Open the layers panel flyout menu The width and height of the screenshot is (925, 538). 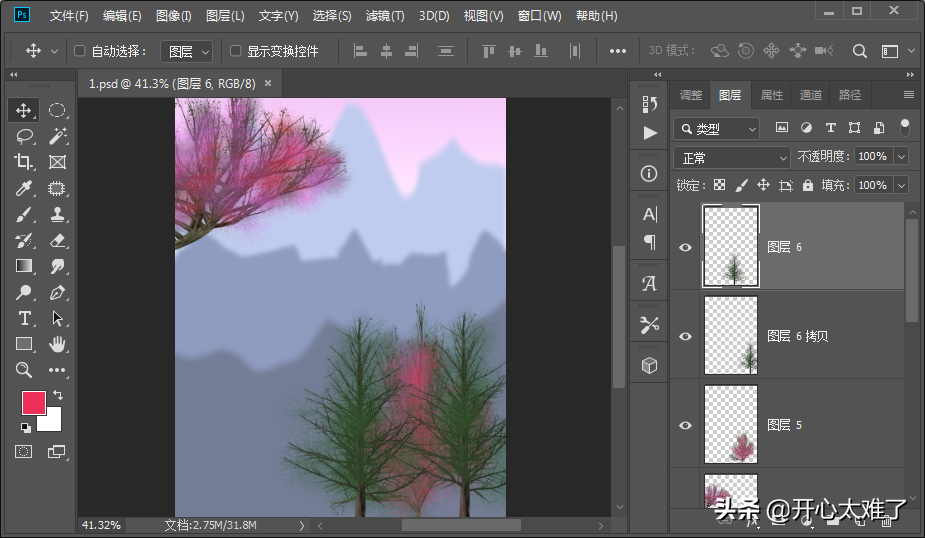908,94
